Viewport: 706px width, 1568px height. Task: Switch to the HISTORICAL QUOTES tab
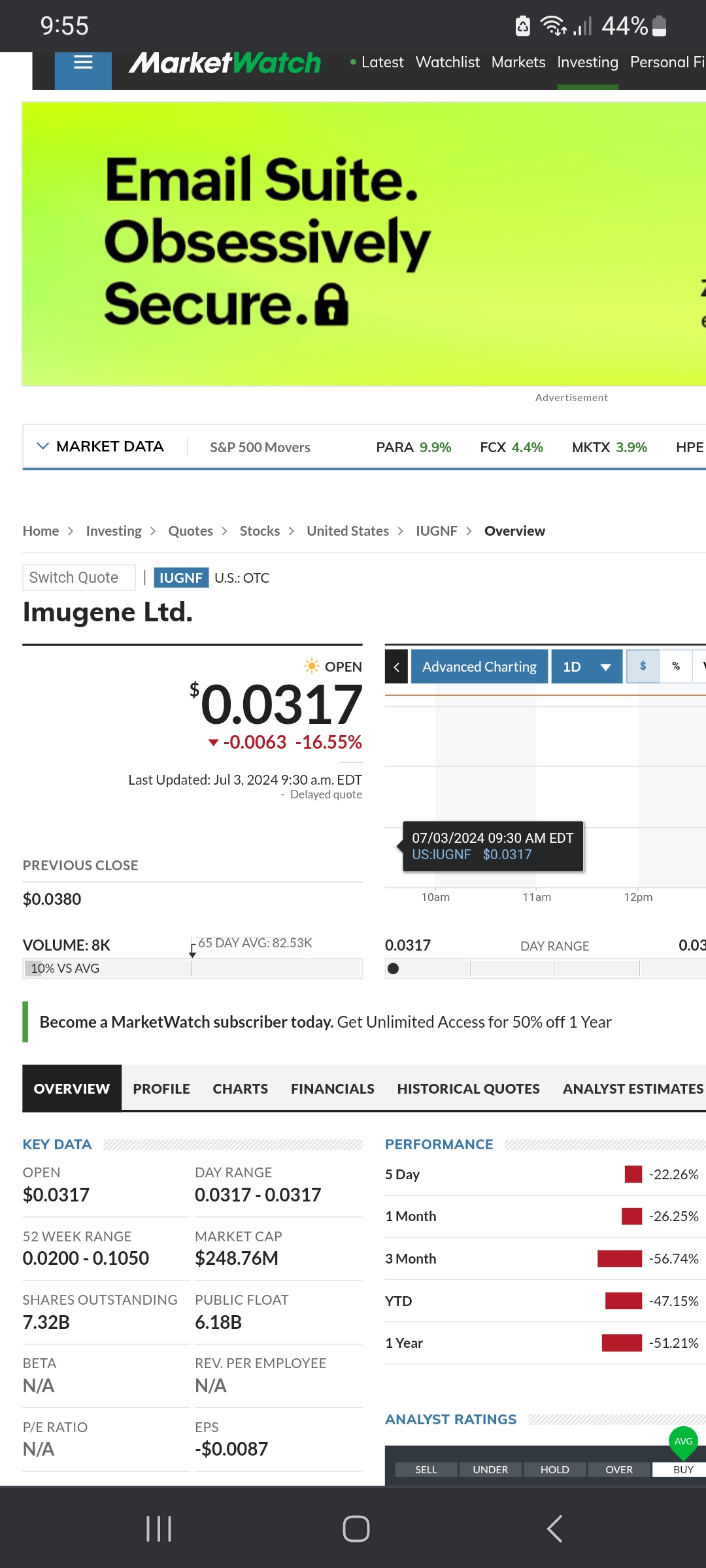coord(469,1088)
